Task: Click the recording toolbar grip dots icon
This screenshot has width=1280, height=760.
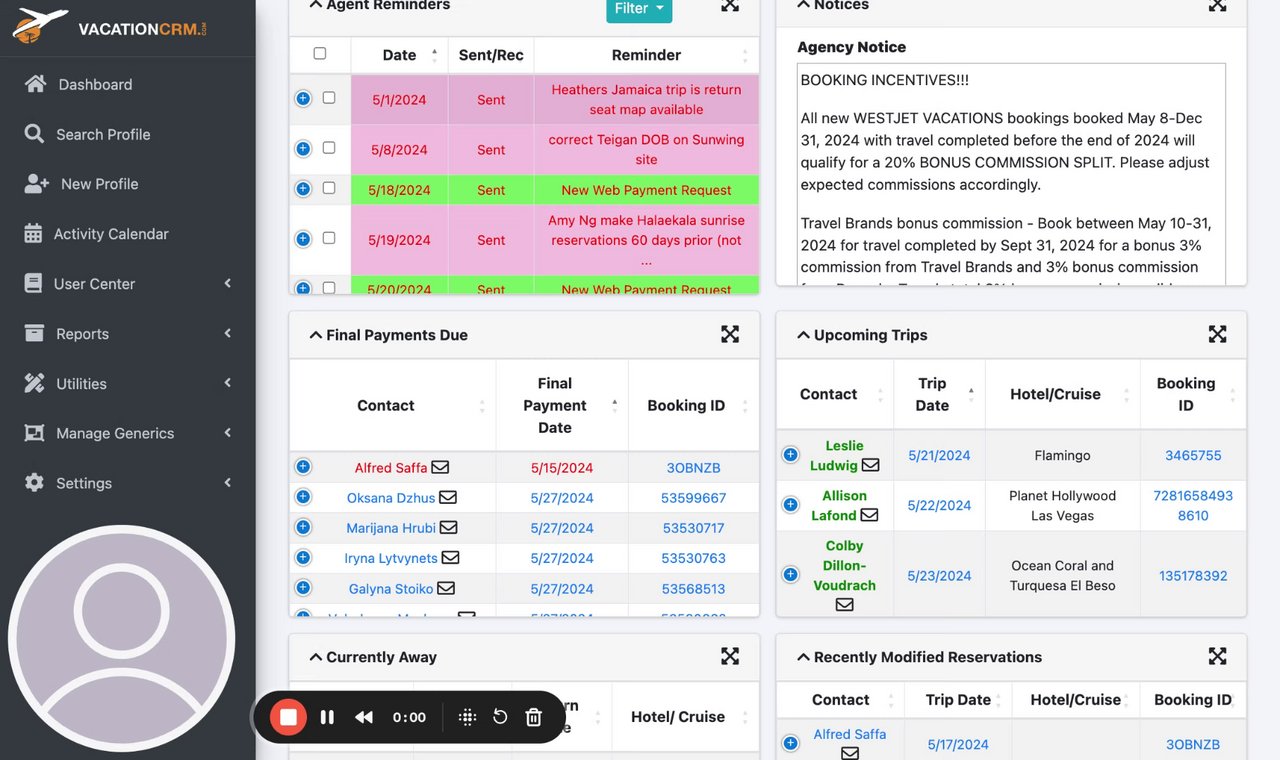Action: tap(467, 717)
